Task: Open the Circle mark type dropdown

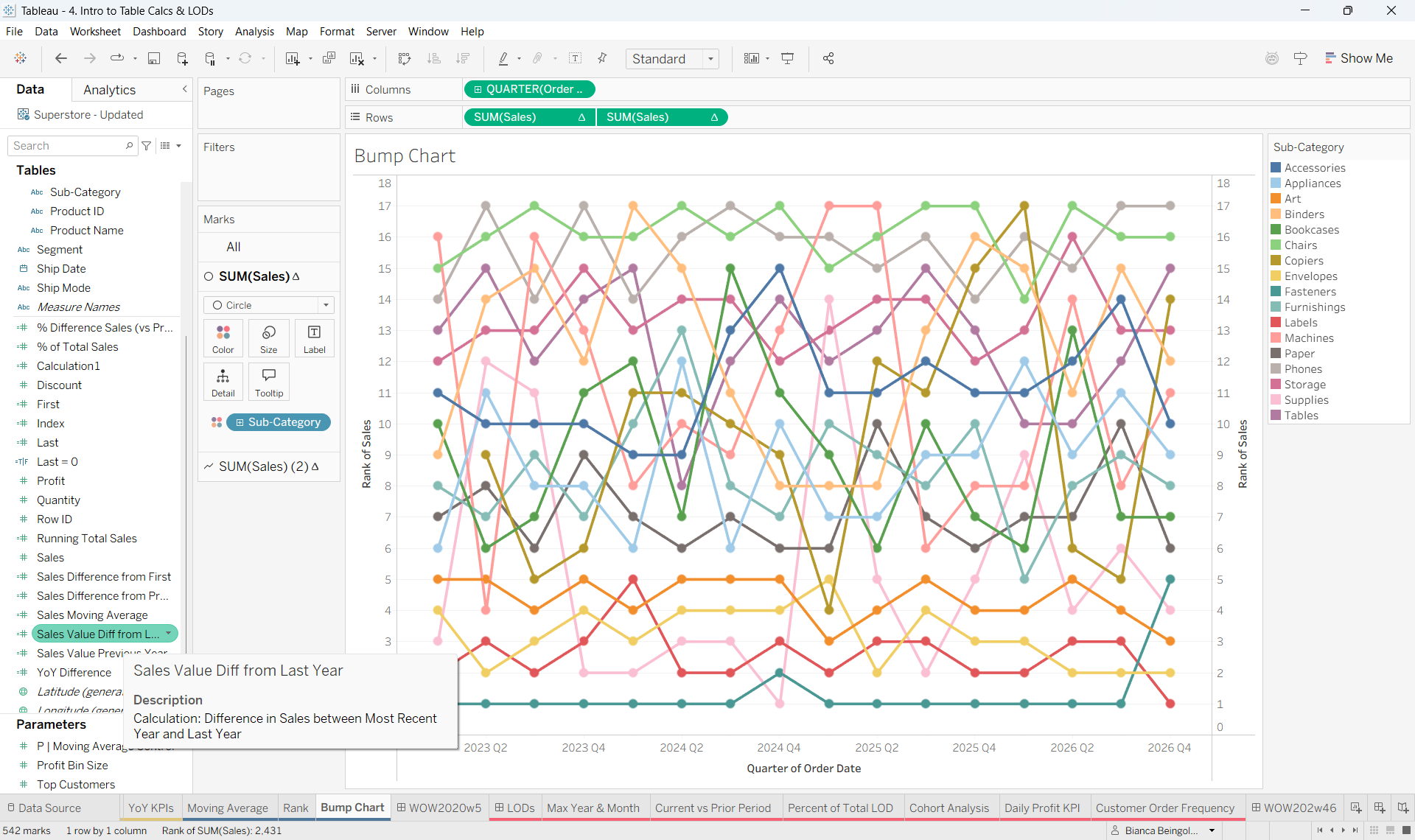Action: click(269, 305)
